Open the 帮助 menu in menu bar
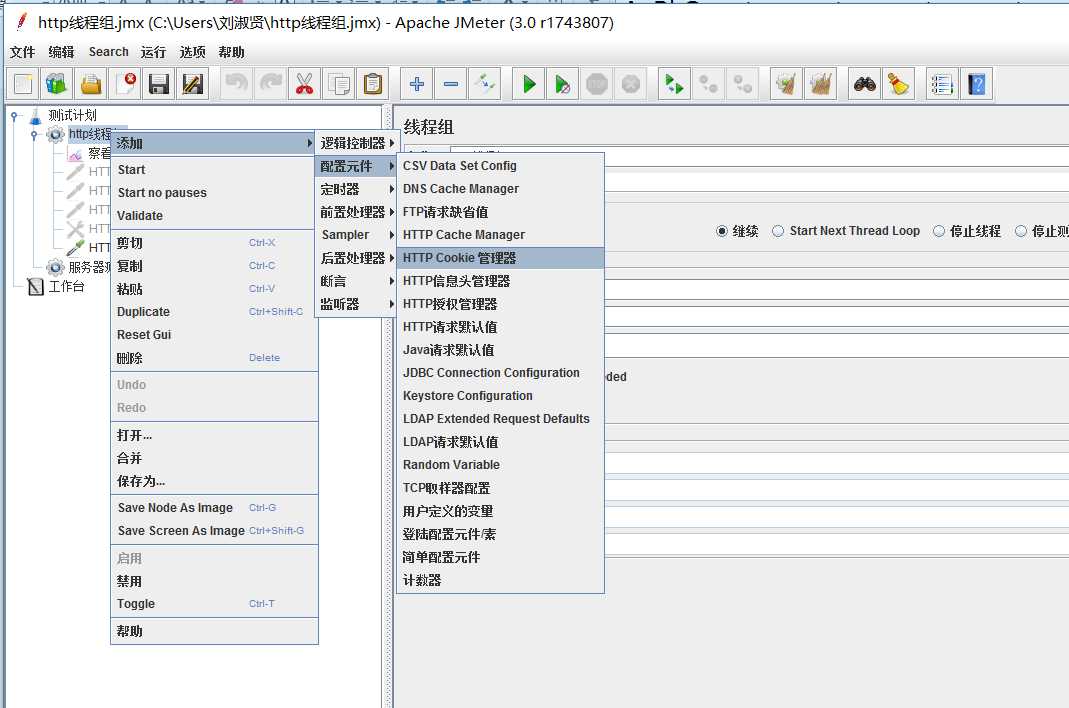1069x708 pixels. 231,53
